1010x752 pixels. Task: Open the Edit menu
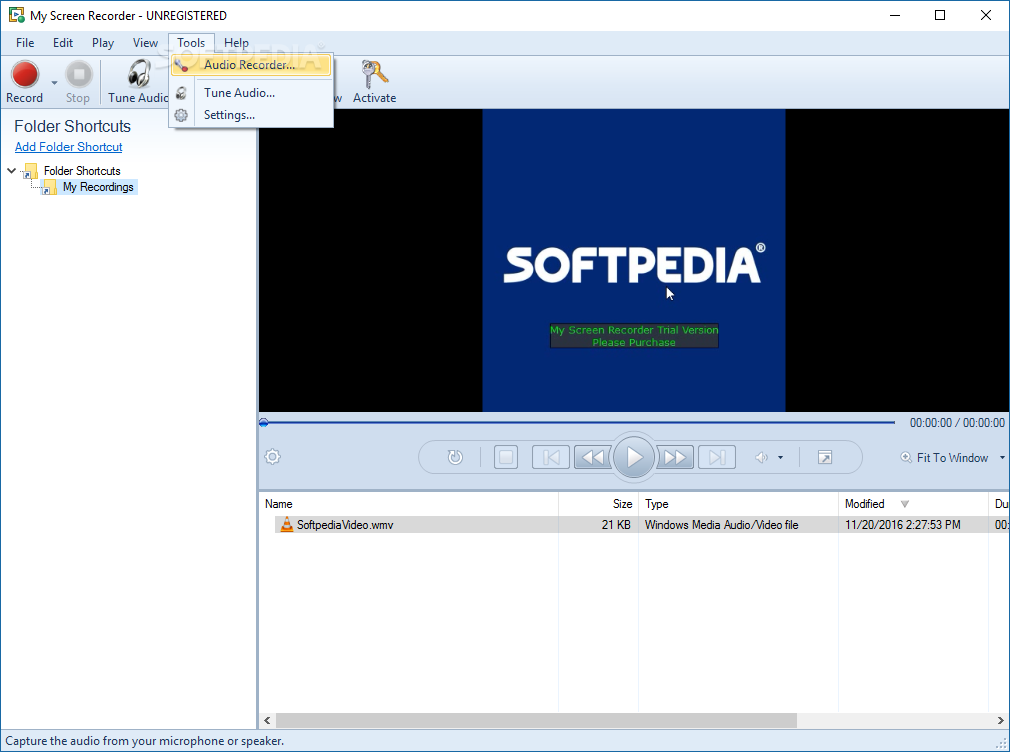[x=62, y=43]
